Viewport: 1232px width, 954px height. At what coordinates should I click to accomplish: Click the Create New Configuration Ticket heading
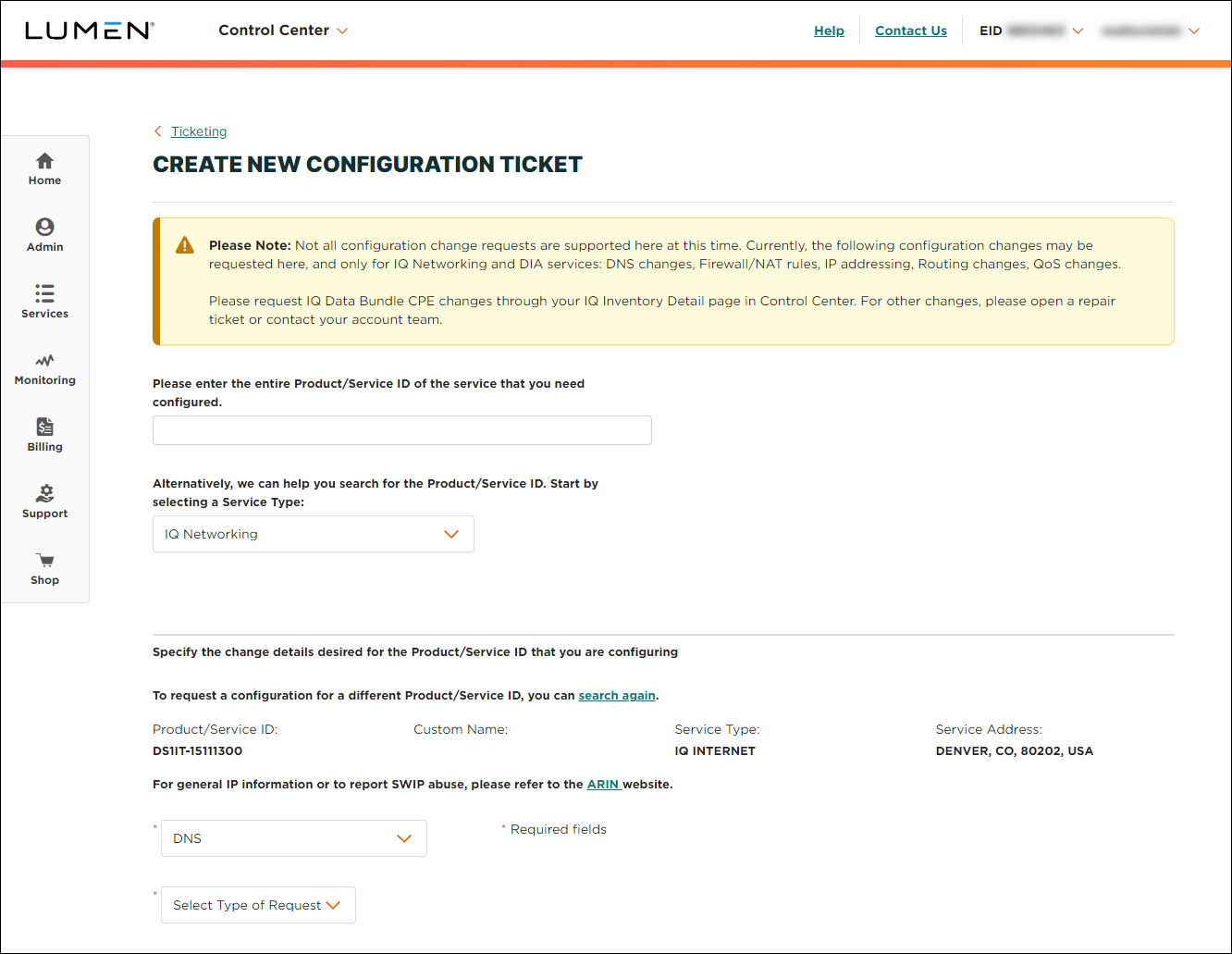[x=368, y=165]
